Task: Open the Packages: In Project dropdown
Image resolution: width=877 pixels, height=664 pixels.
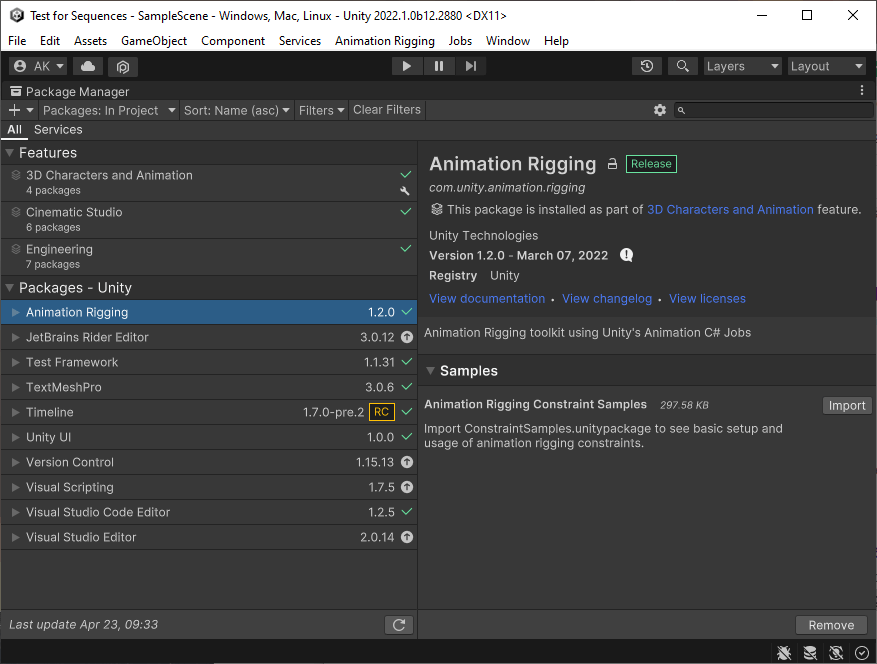Action: (x=109, y=110)
